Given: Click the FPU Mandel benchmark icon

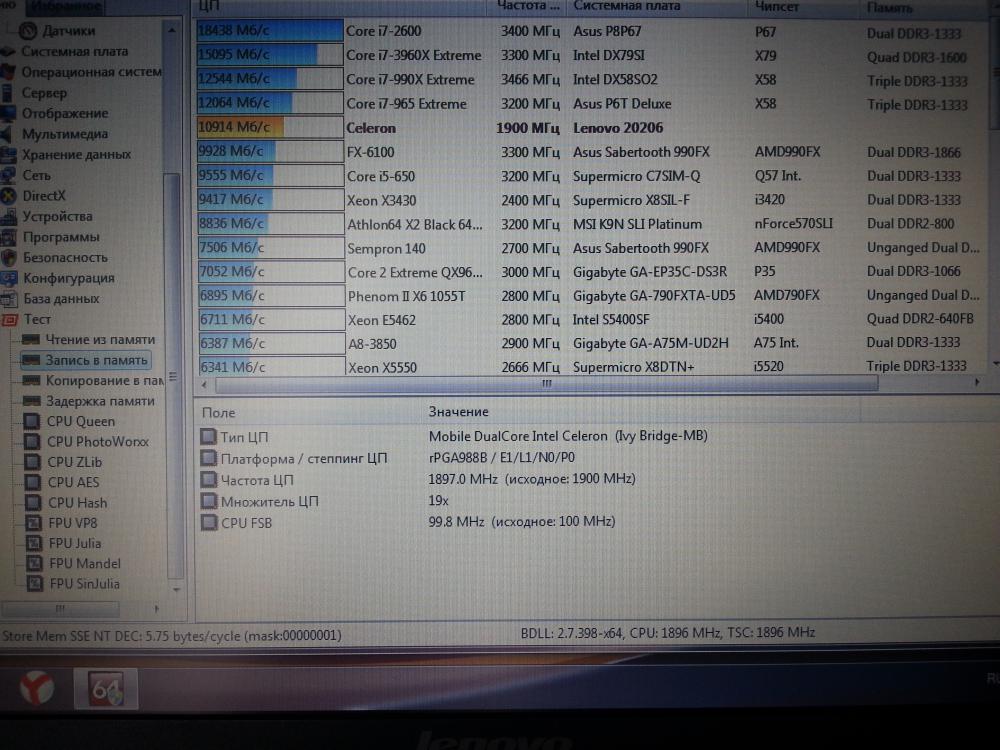Looking at the screenshot, I should 34,564.
